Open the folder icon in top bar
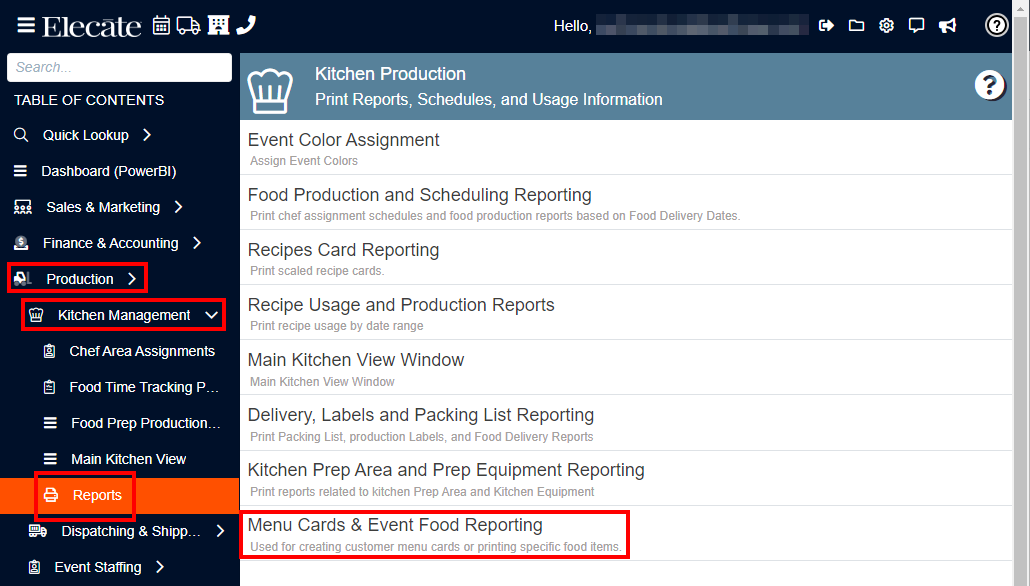 coord(857,26)
